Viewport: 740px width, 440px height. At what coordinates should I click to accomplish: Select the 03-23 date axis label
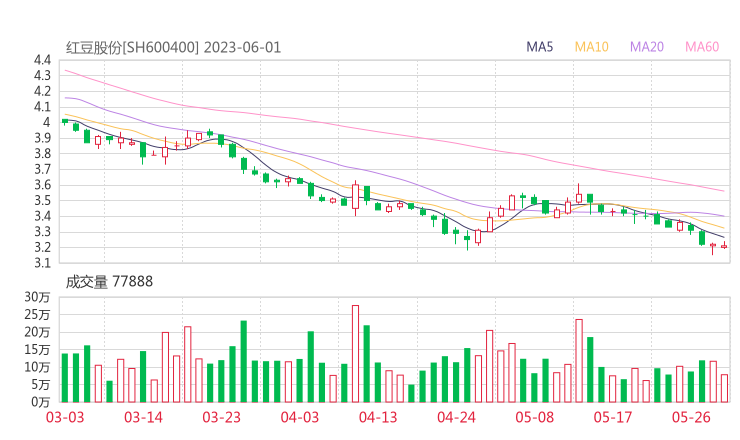tap(222, 418)
